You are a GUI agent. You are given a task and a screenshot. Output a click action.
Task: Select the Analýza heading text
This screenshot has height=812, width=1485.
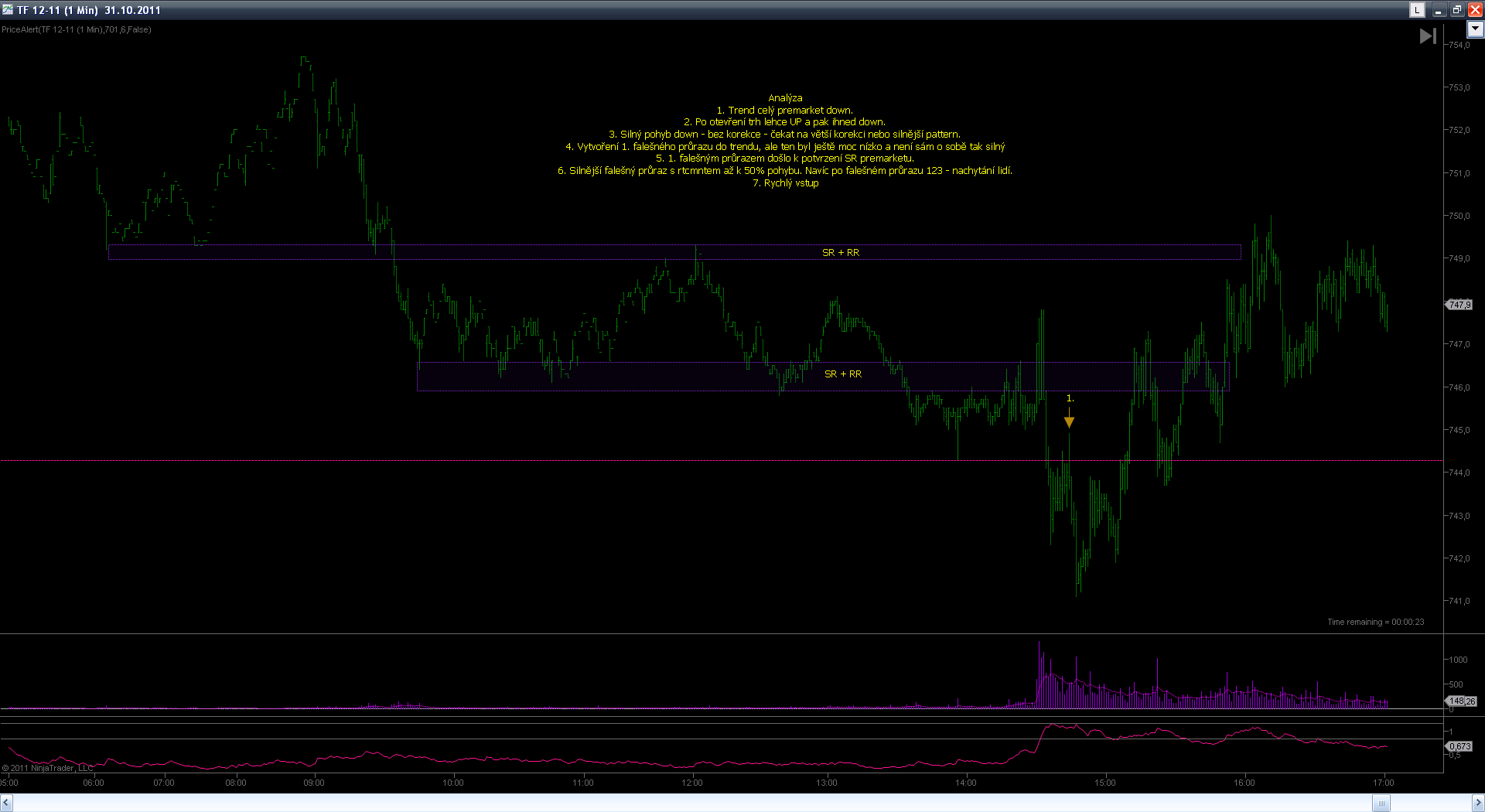[x=785, y=98]
